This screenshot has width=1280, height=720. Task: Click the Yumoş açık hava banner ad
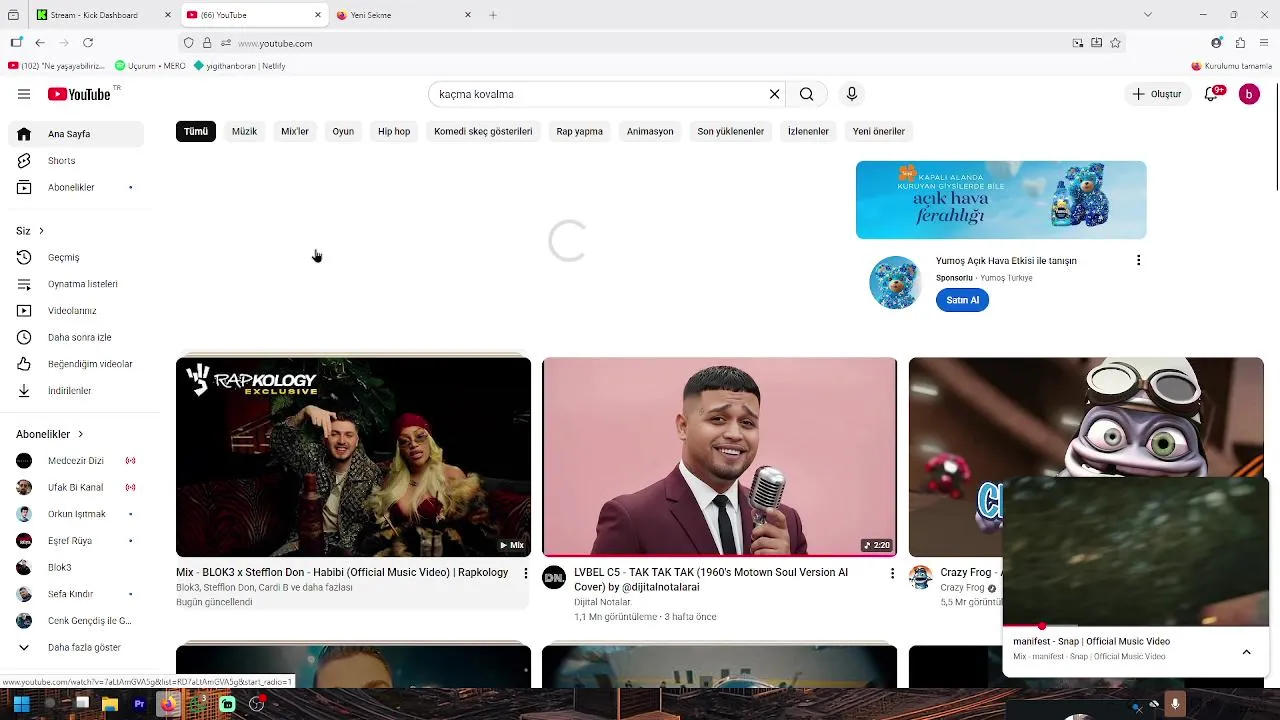(x=1001, y=200)
